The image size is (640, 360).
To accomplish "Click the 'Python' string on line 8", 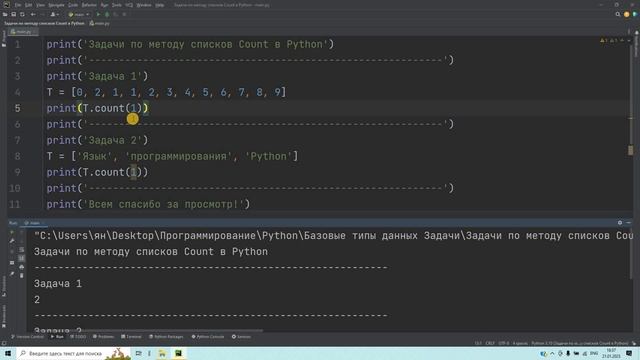I will 268,156.
